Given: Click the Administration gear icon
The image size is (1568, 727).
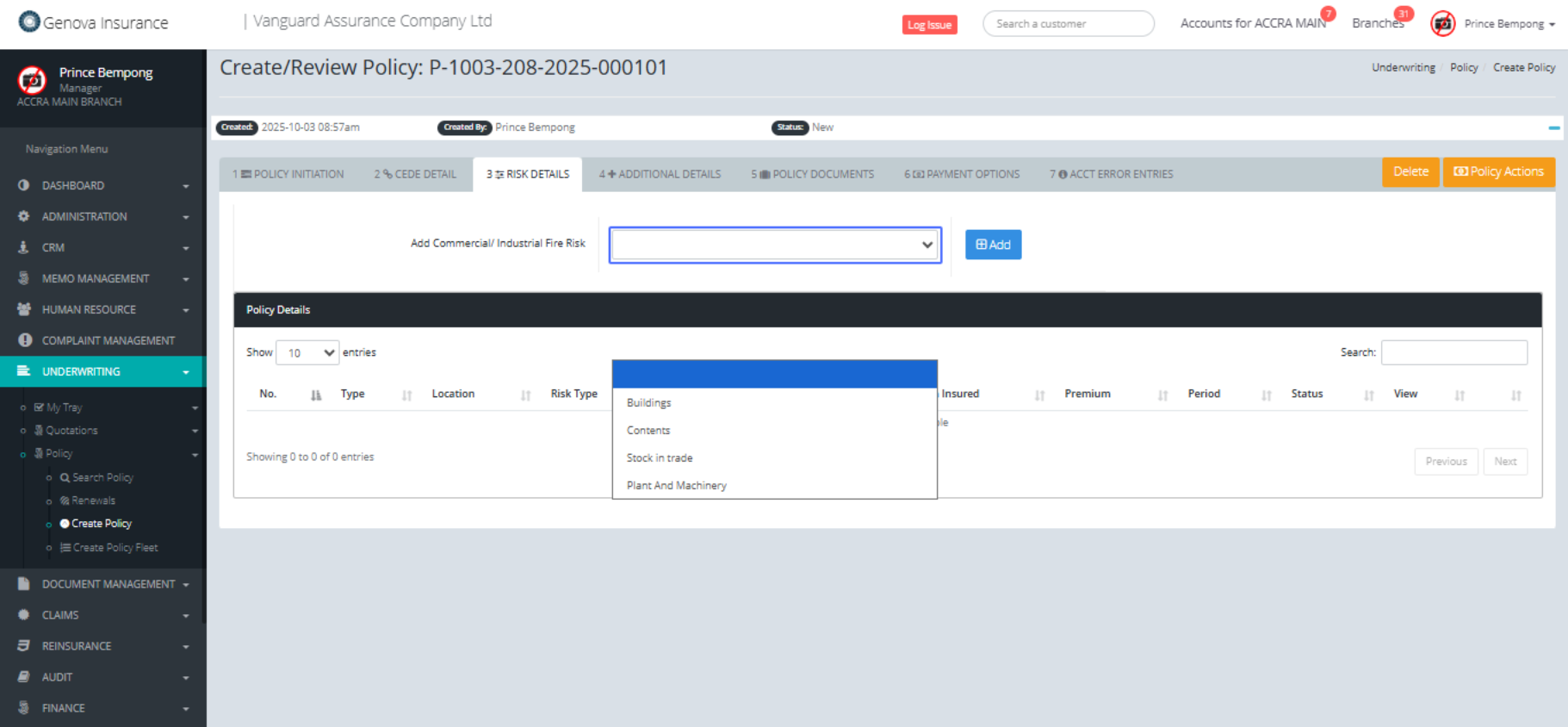Looking at the screenshot, I should [x=23, y=216].
